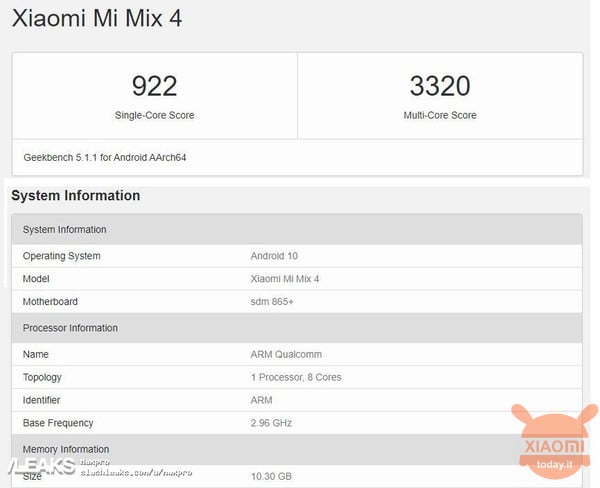Image resolution: width=600 pixels, height=488 pixels.
Task: Select the 1 Processor, 8 Cores value
Action: [x=296, y=377]
